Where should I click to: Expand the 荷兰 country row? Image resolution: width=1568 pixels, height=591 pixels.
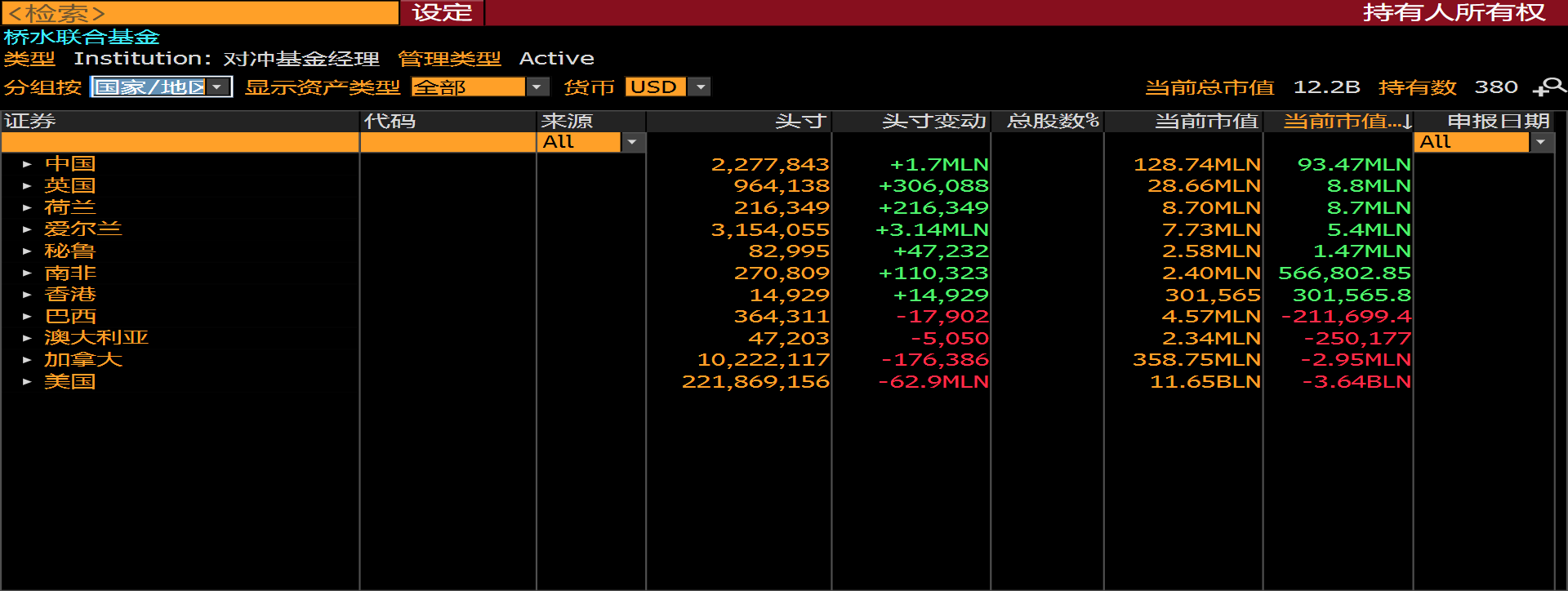pyautogui.click(x=27, y=207)
